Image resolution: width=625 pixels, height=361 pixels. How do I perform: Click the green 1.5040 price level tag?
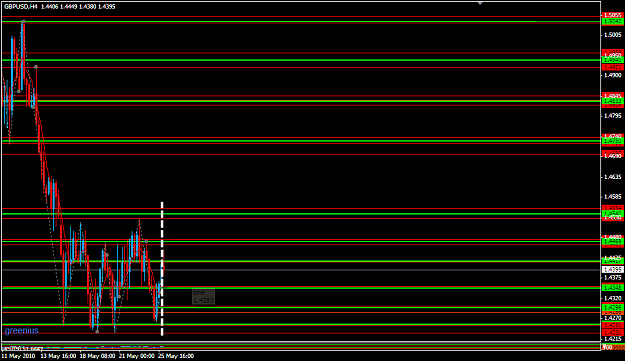pyautogui.click(x=613, y=21)
